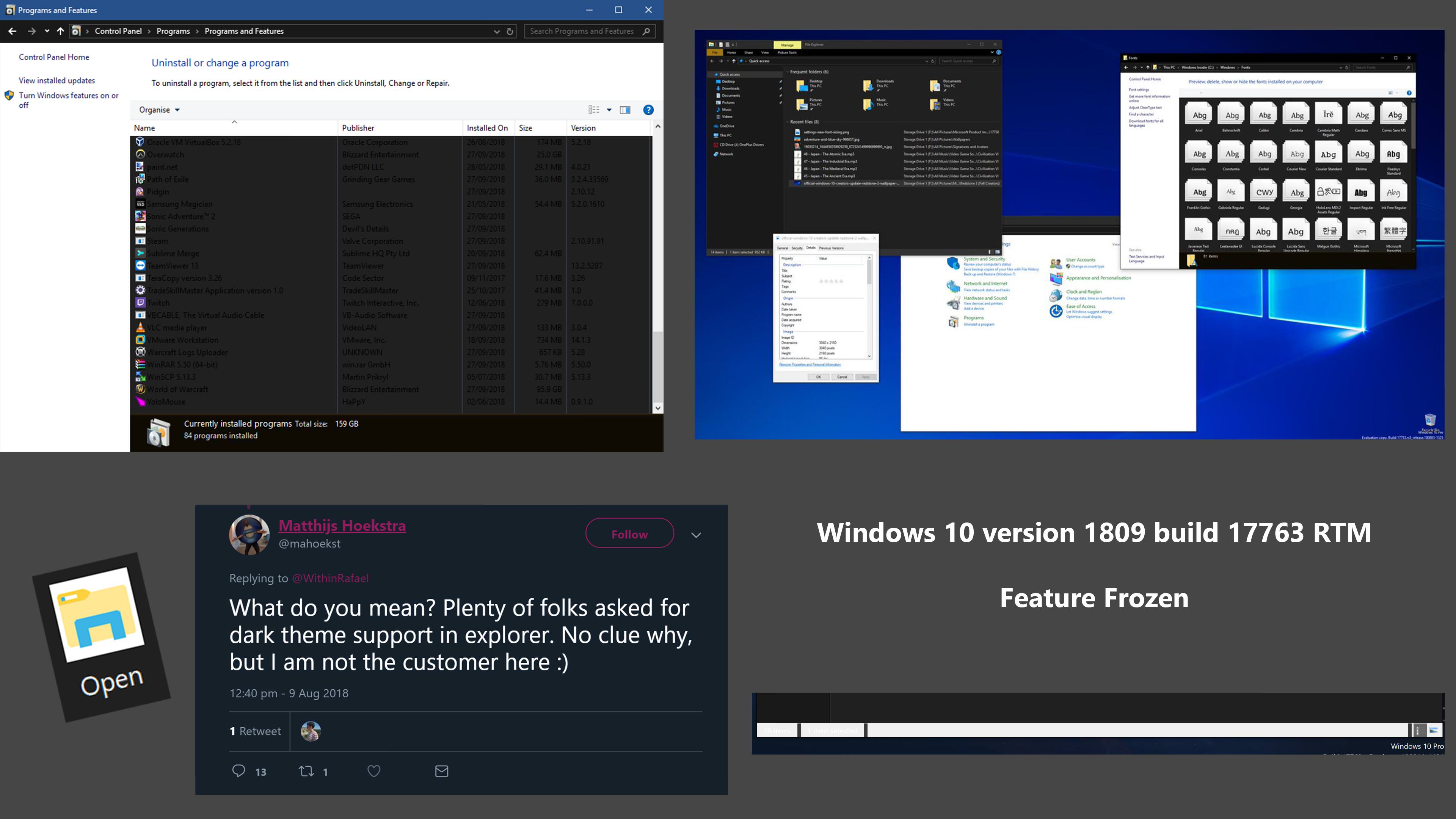Click the direct message envelope icon

[441, 771]
